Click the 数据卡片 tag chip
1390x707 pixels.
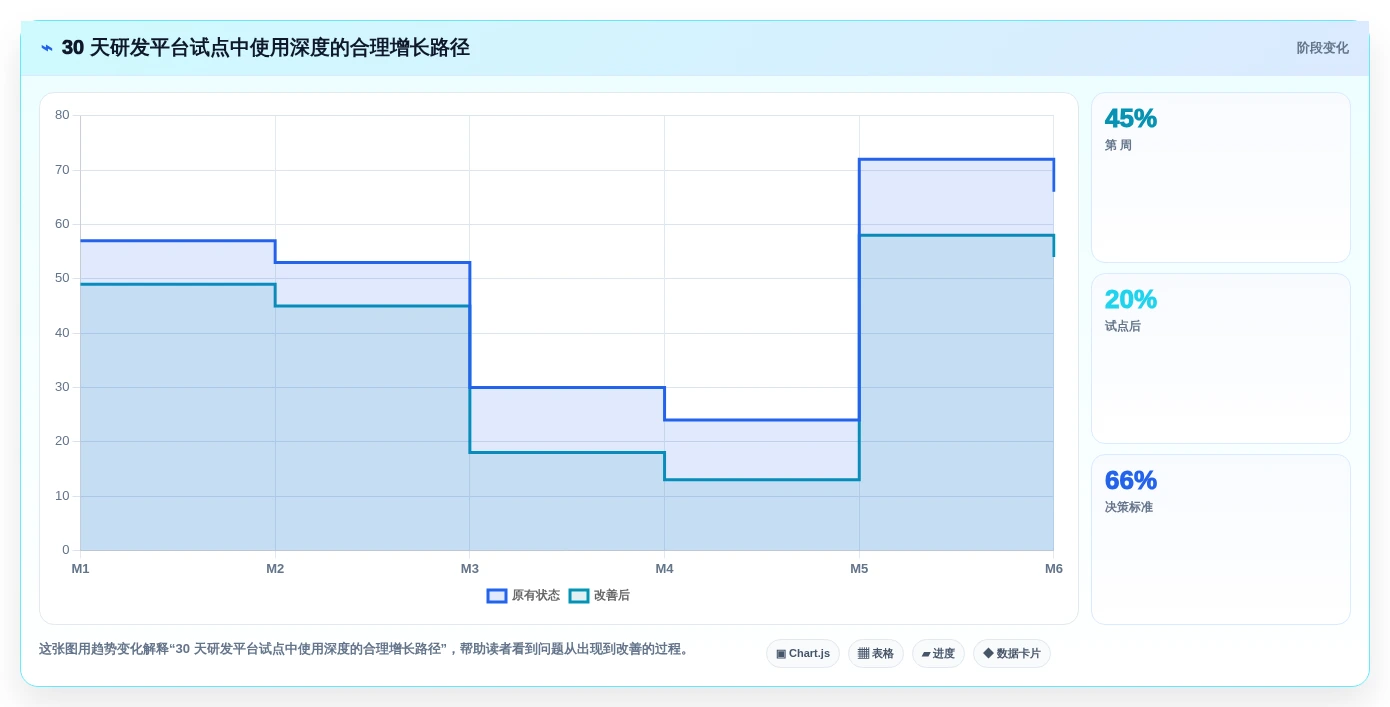point(1011,653)
